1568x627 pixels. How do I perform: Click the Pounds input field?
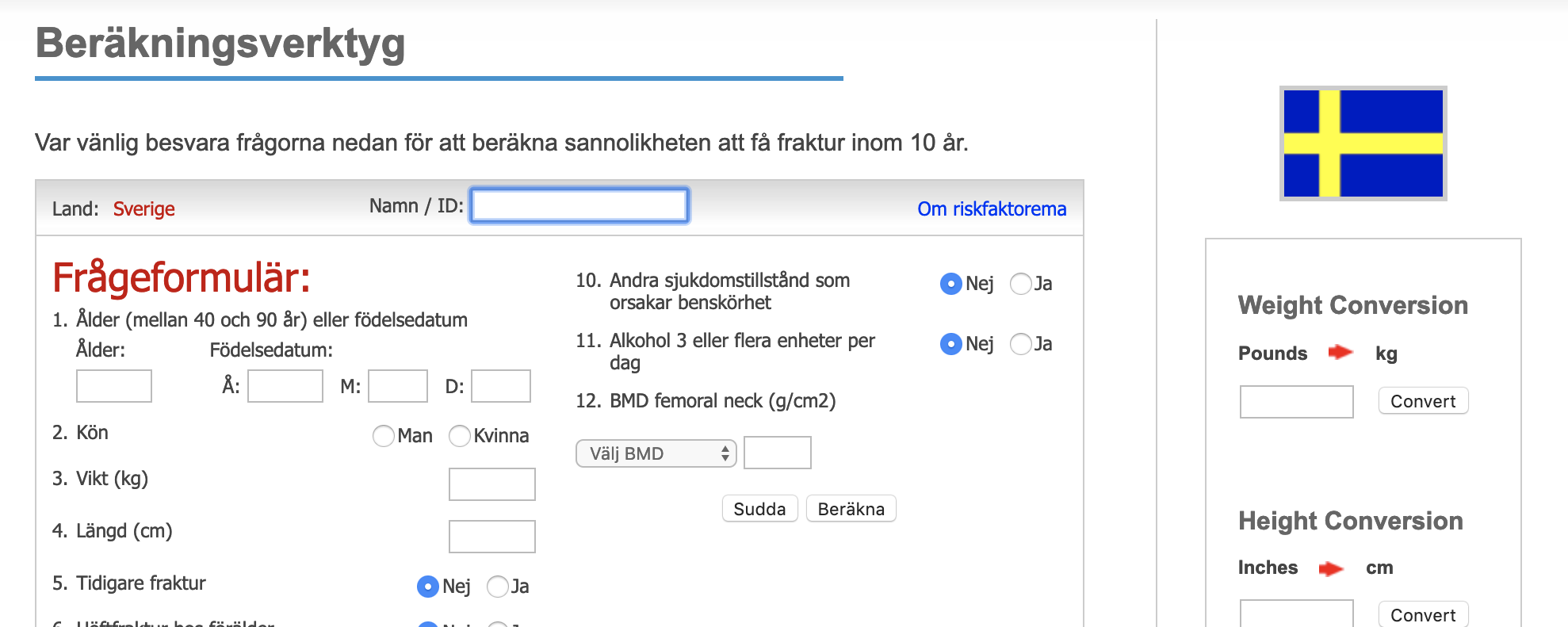coord(1297,402)
